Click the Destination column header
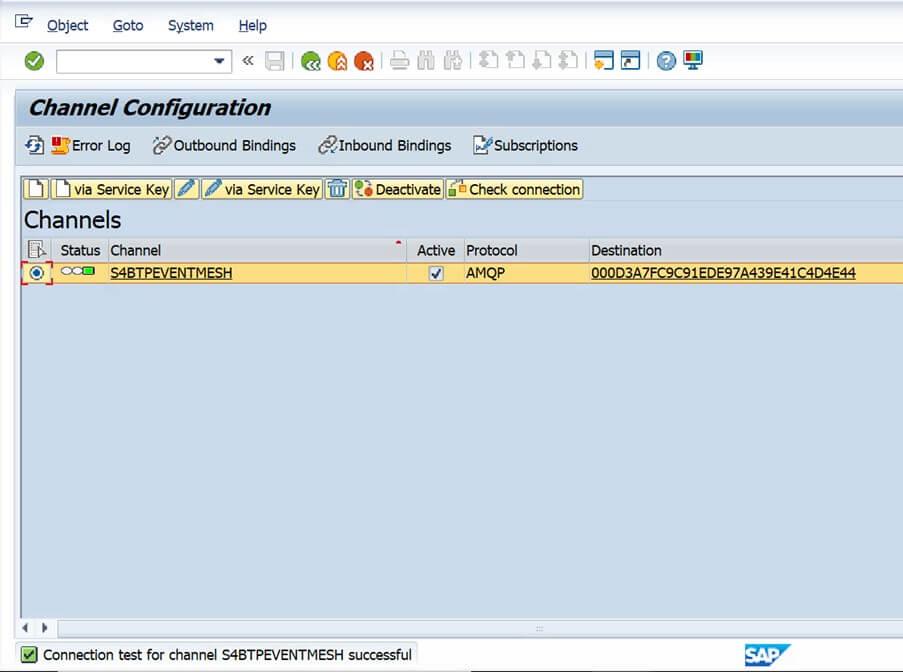The width and height of the screenshot is (903, 672). [746, 250]
